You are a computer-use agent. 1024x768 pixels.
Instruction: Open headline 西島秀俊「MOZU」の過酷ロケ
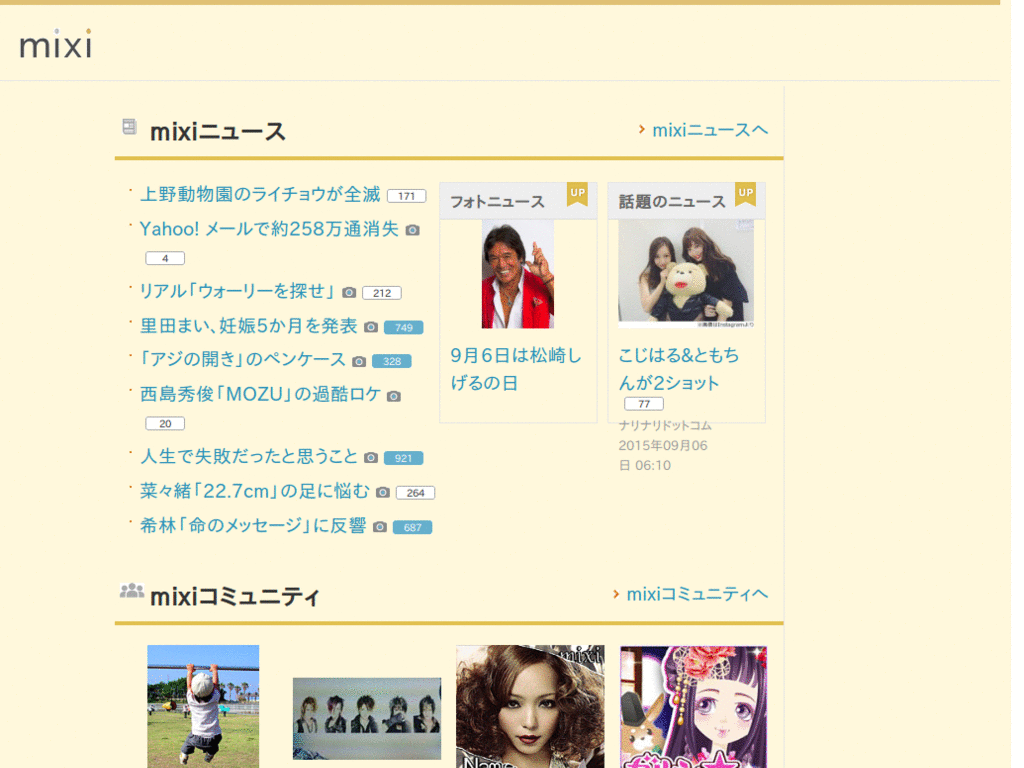point(260,394)
